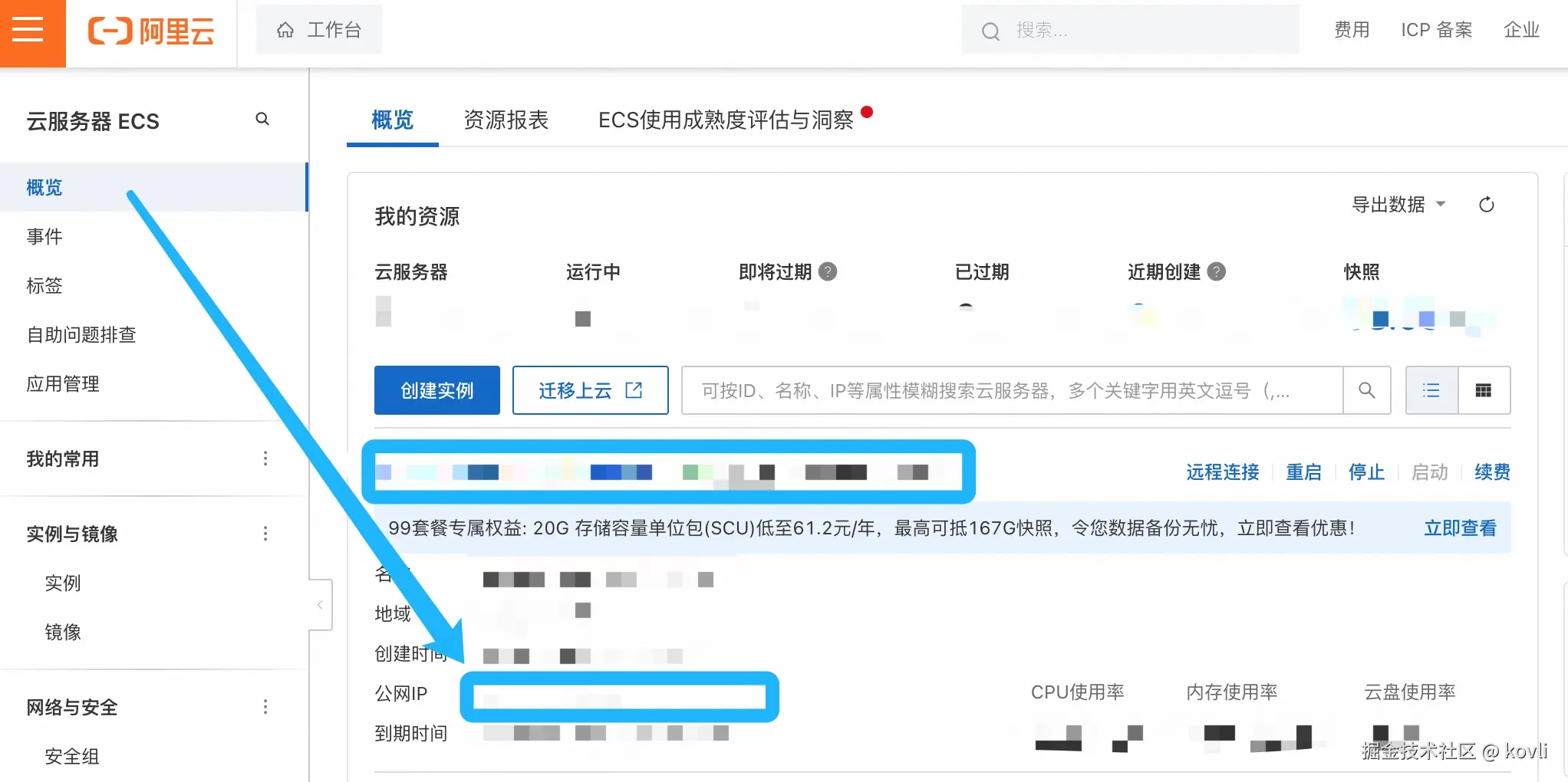Screen dimensions: 1568x782
Task: Click the 续费 link
Action: tap(1492, 472)
